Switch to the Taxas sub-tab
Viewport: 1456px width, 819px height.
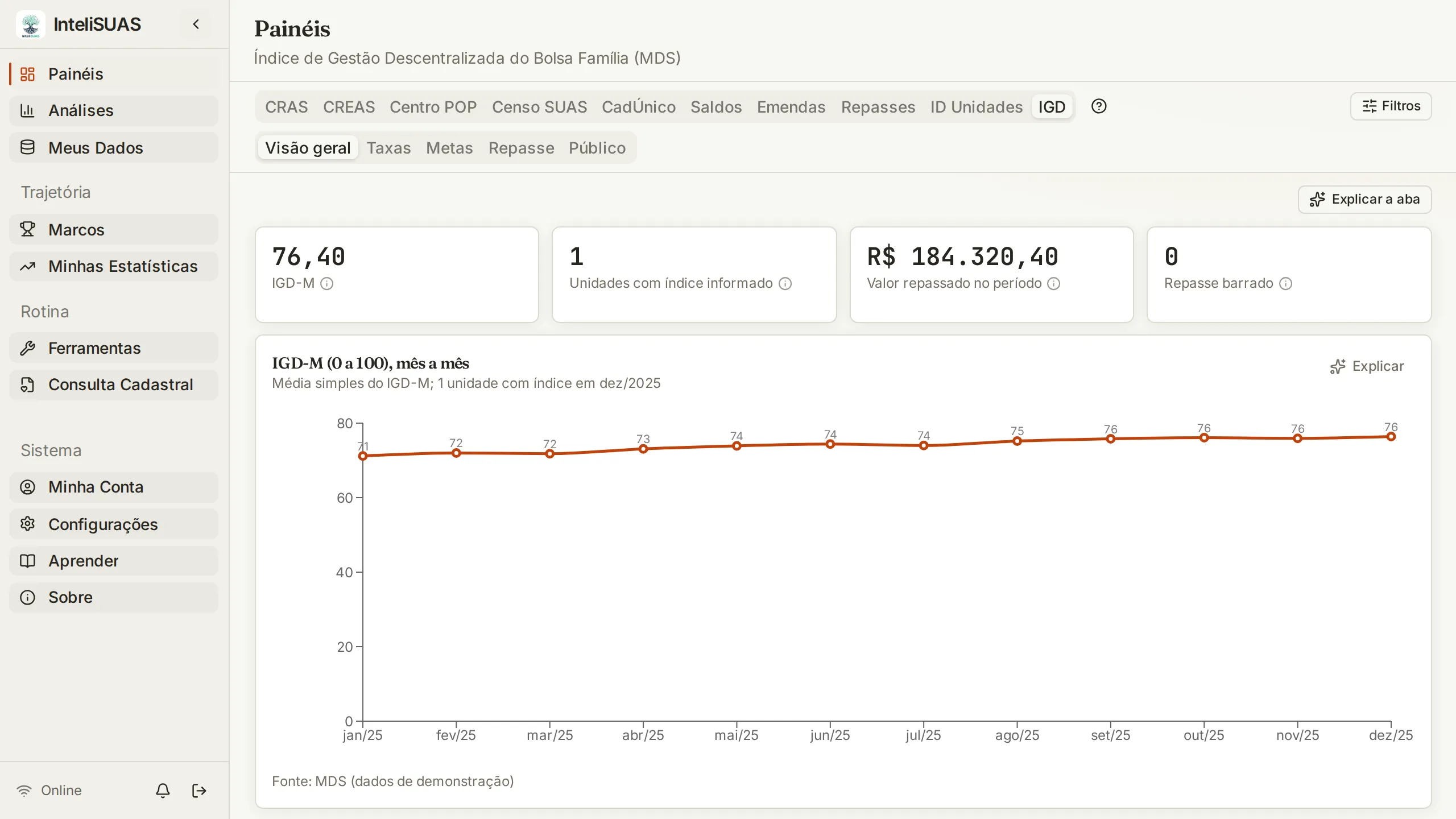tap(388, 148)
